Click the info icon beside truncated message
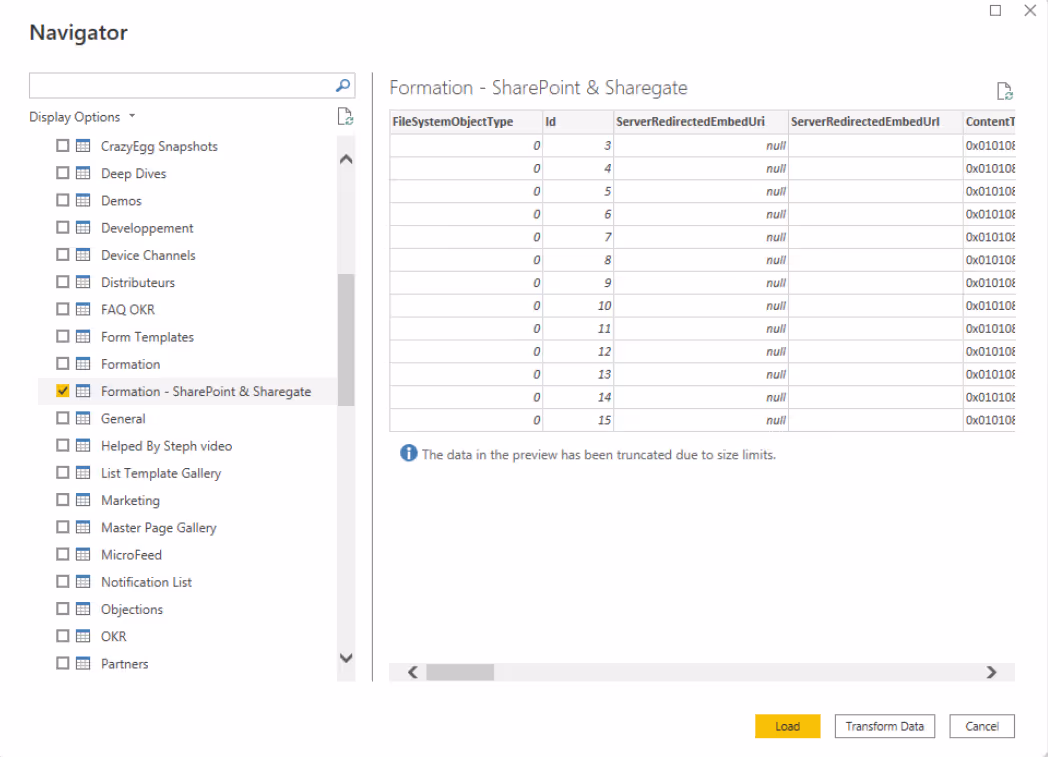The width and height of the screenshot is (1048, 757). click(x=408, y=454)
